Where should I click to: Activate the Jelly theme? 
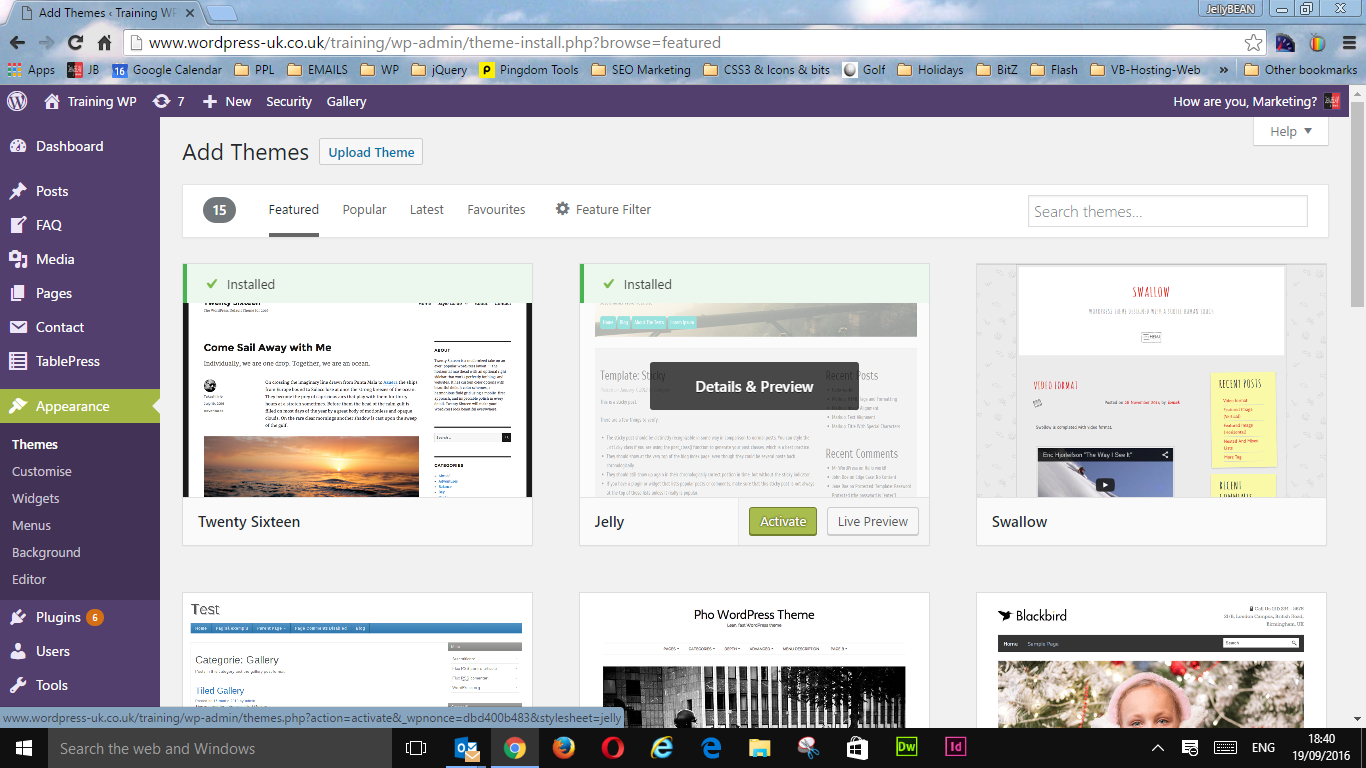[x=783, y=521]
